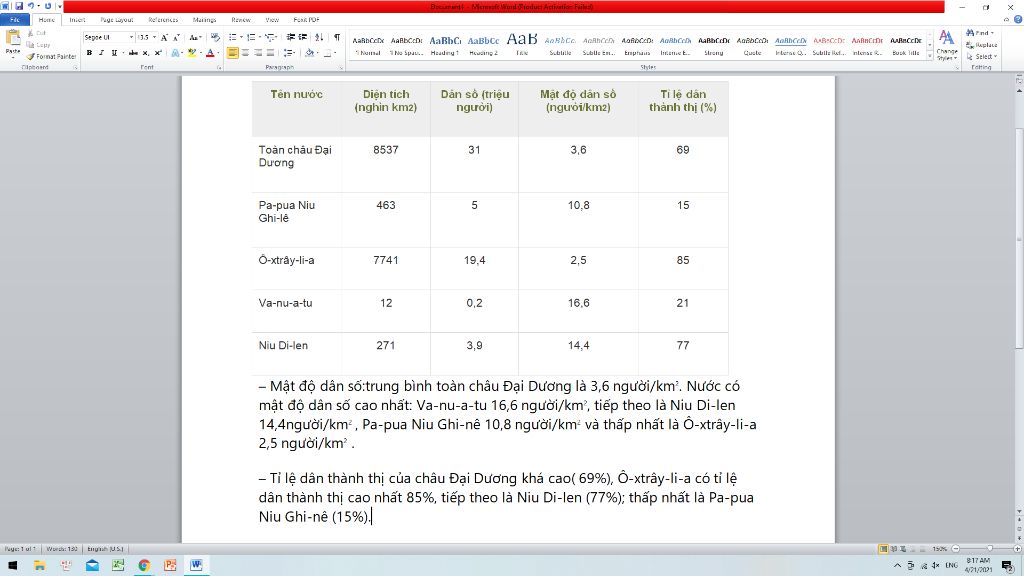The height and width of the screenshot is (576, 1024).
Task: Align text to the right
Action: coord(258,53)
